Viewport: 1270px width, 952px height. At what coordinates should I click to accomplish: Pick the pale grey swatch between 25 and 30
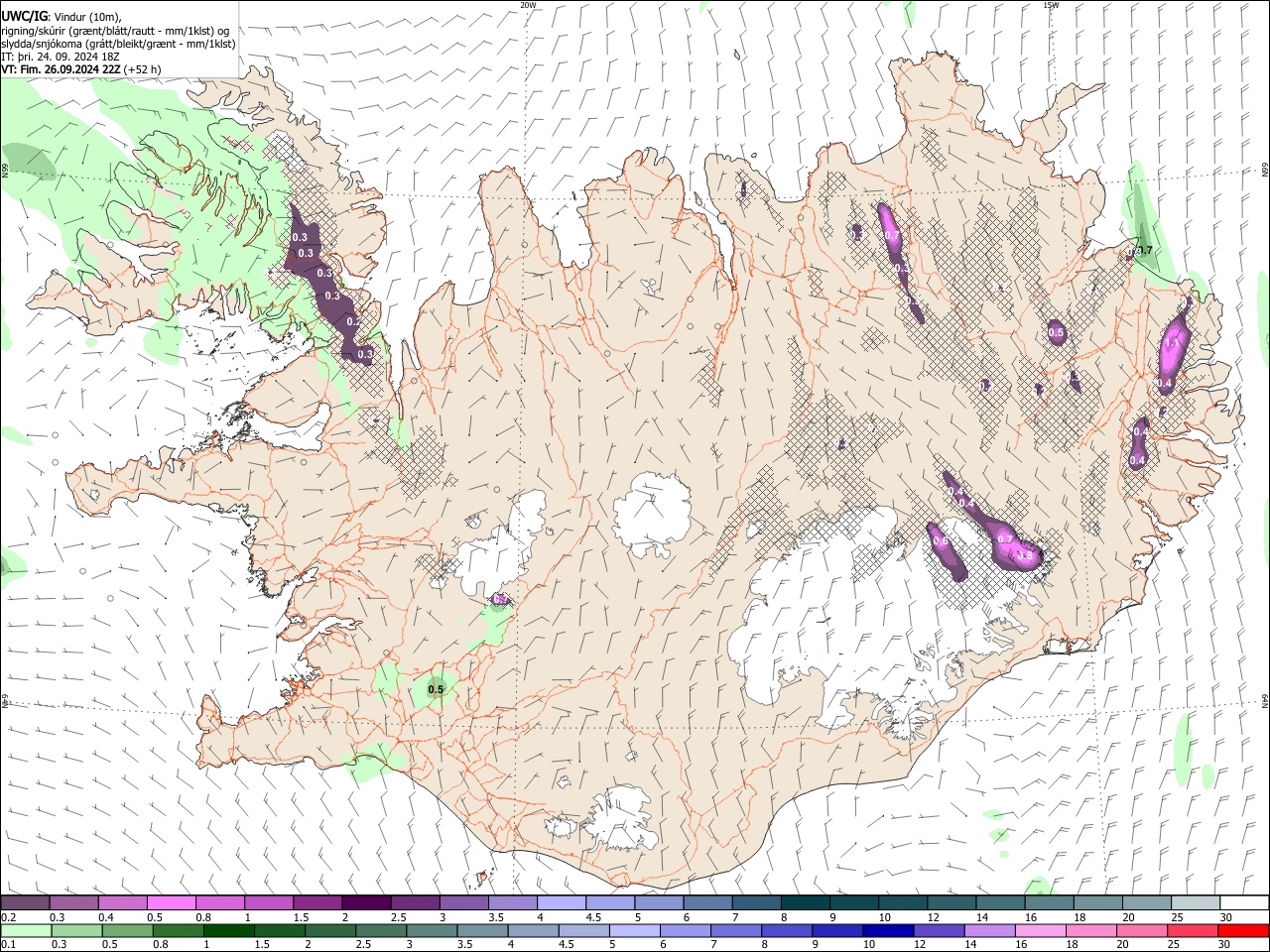(x=1197, y=902)
